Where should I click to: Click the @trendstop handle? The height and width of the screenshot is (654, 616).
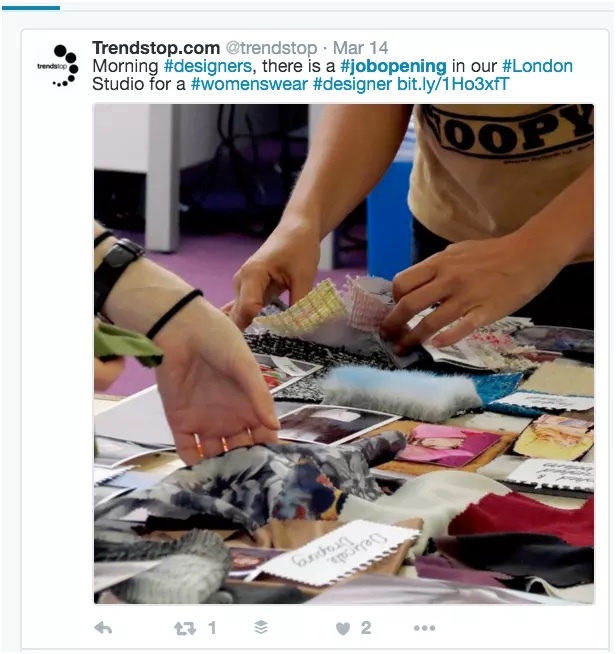point(271,48)
